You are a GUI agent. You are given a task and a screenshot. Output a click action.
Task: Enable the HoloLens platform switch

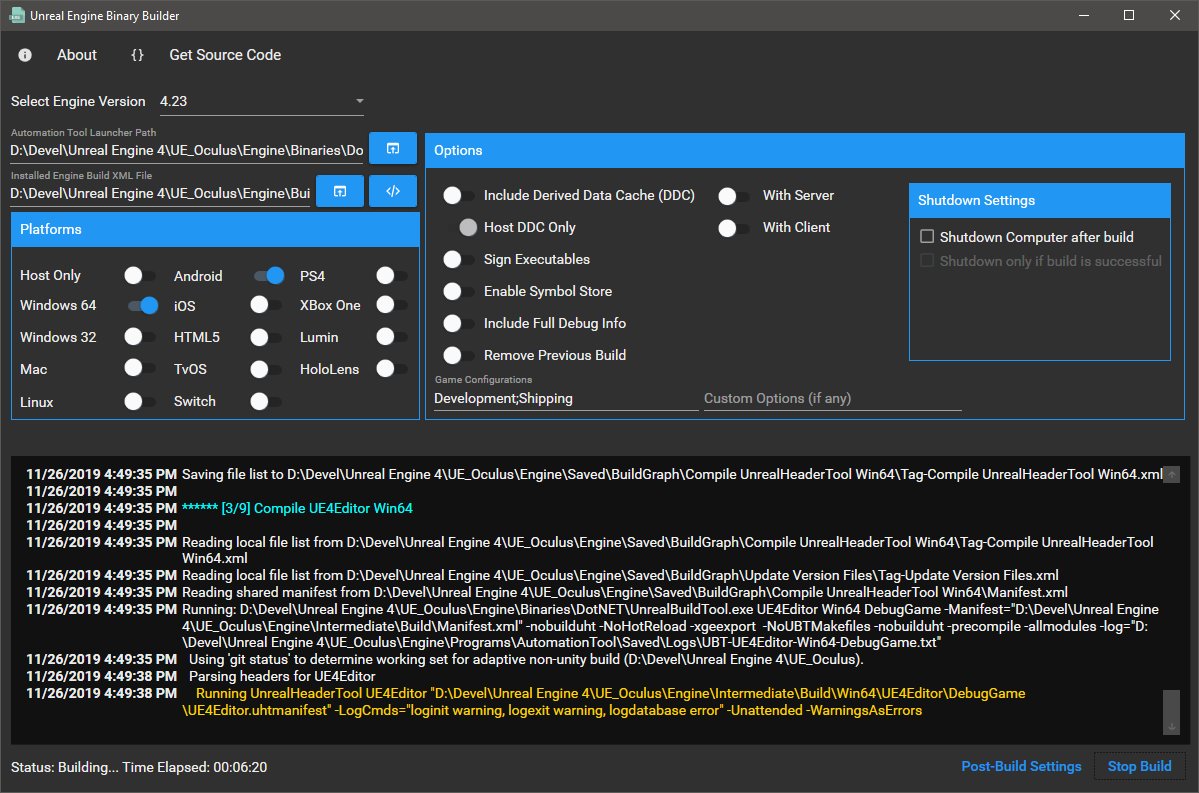pyautogui.click(x=392, y=369)
